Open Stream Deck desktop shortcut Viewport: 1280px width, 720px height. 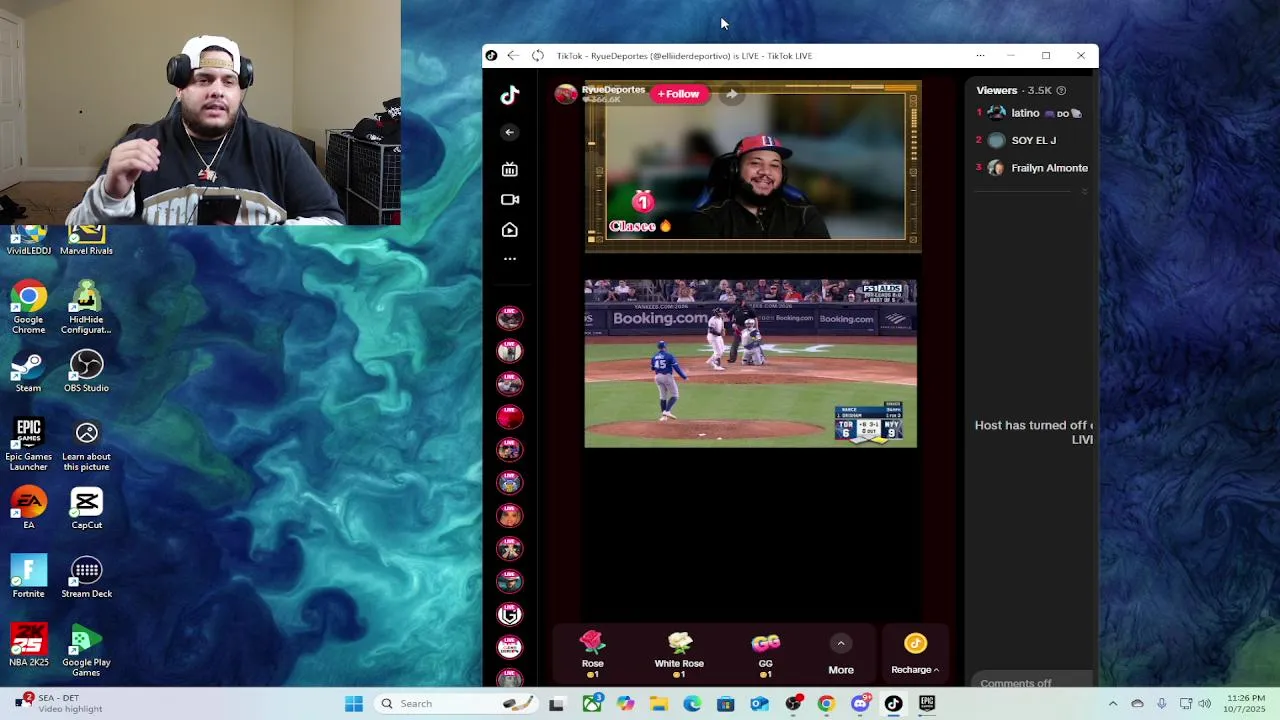click(87, 577)
